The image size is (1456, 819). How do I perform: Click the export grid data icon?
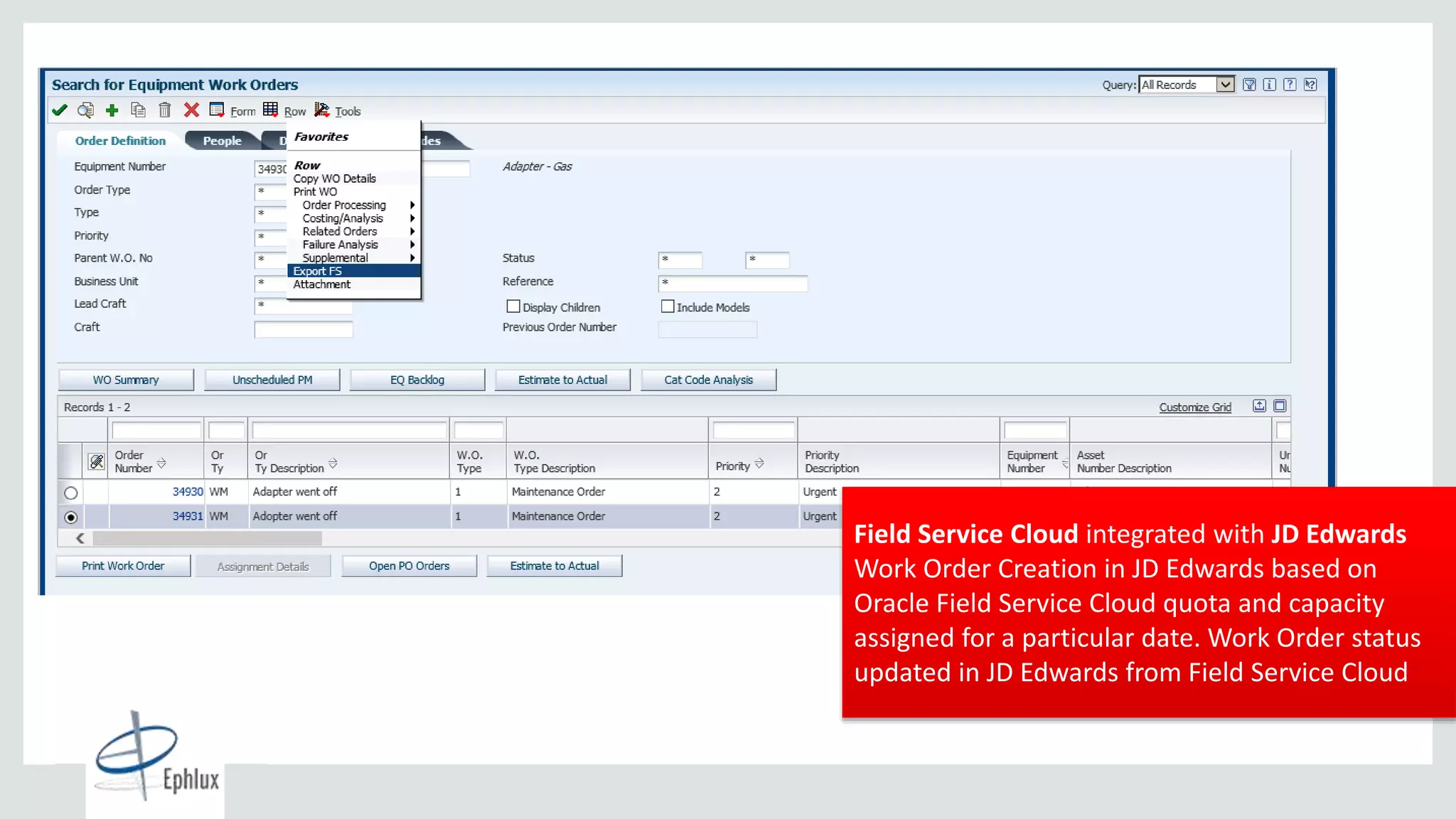coord(1259,406)
